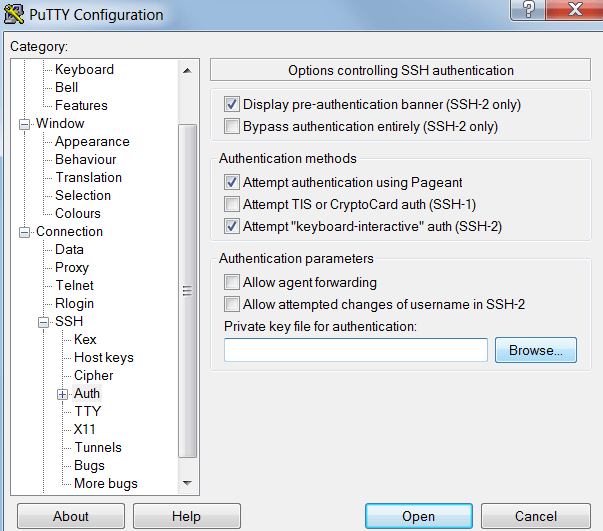Image resolution: width=603 pixels, height=531 pixels.
Task: Enable Attempt TIS or CryptoCard auth
Action: pos(232,204)
